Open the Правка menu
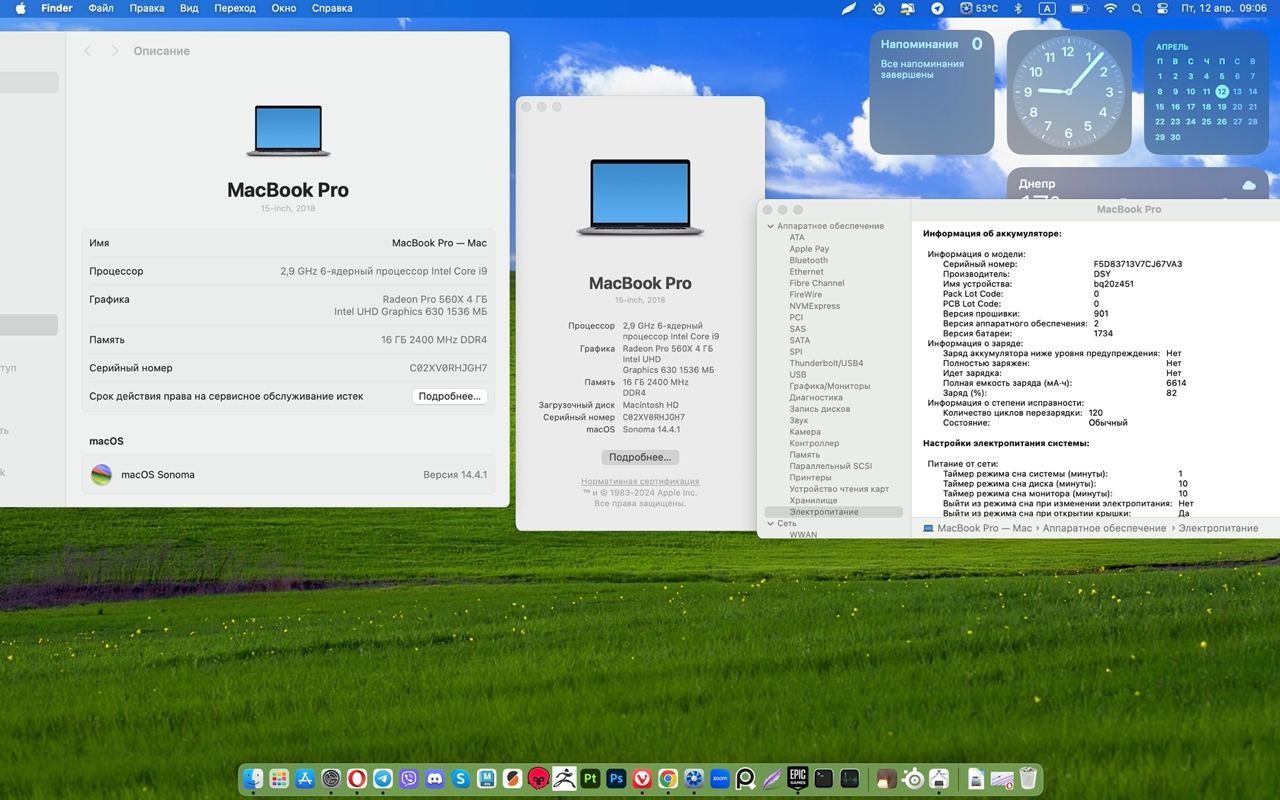The width and height of the screenshot is (1280, 800). (147, 8)
